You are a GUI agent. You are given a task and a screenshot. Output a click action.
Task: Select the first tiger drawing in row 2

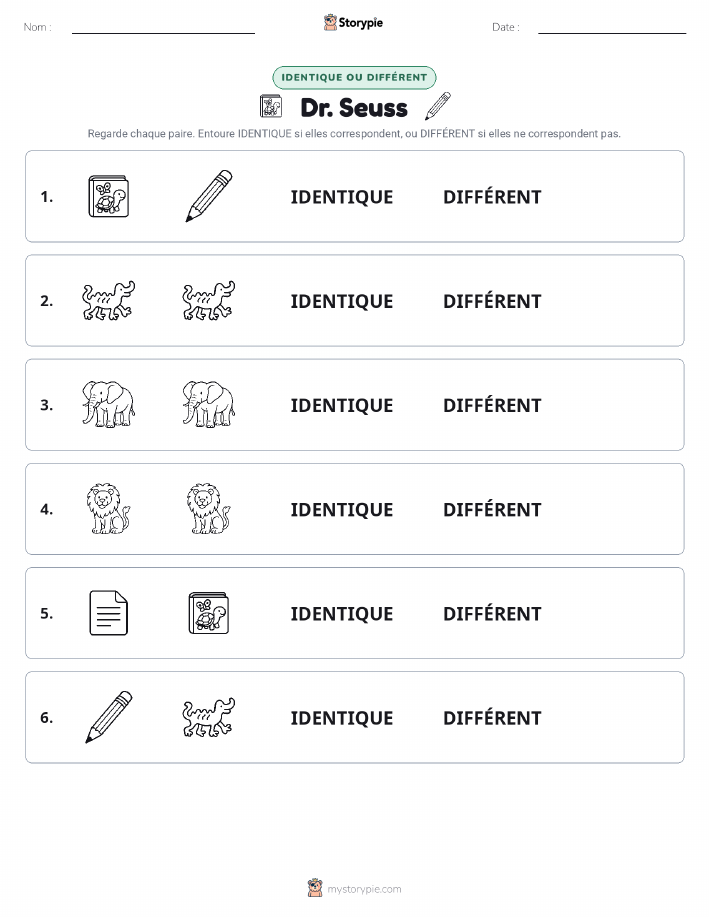(108, 301)
